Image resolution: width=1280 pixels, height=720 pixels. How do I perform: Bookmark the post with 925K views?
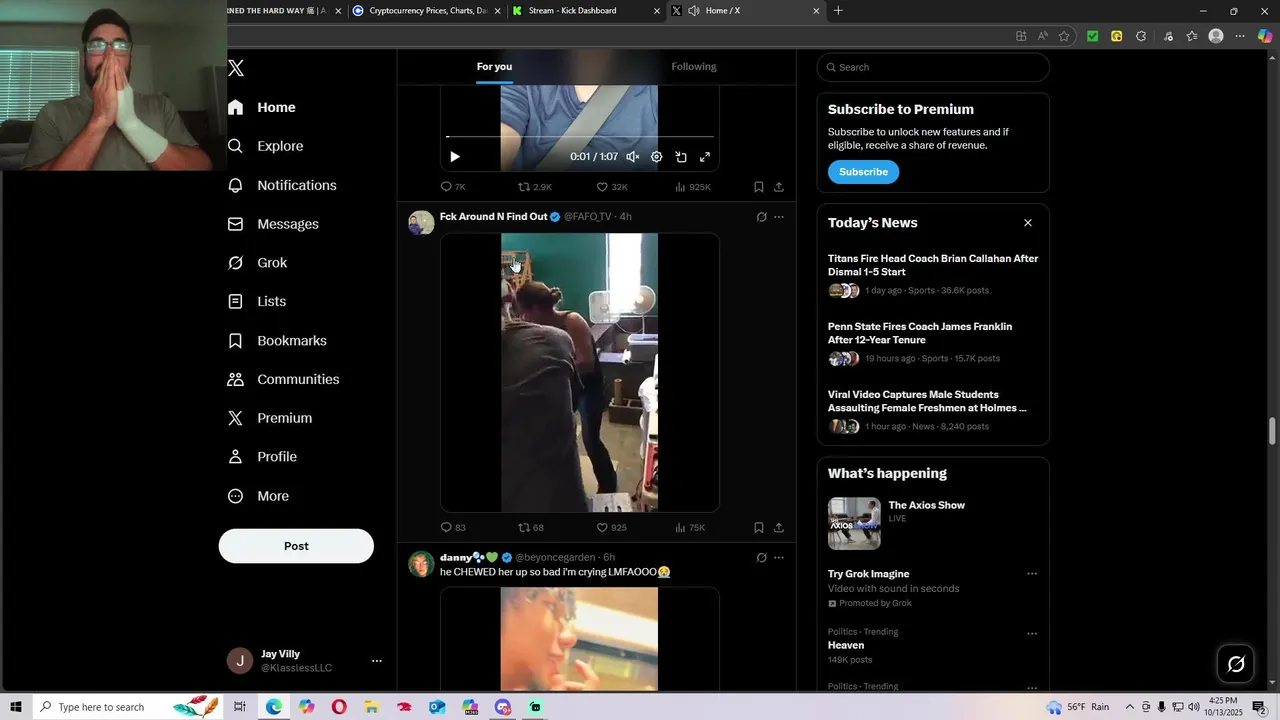pyautogui.click(x=759, y=187)
